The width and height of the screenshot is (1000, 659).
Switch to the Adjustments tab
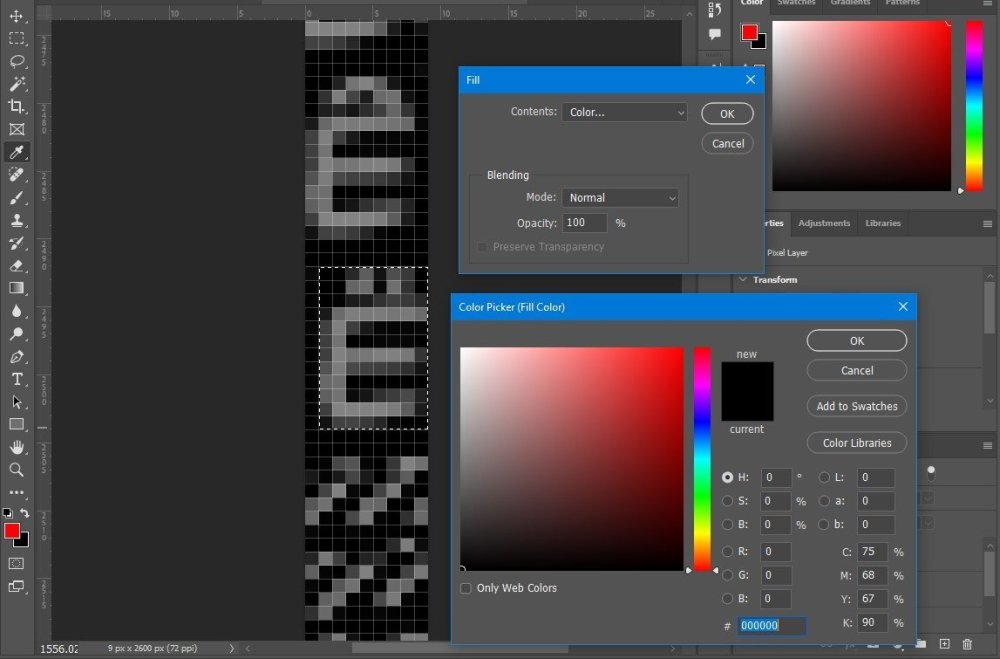tap(824, 223)
